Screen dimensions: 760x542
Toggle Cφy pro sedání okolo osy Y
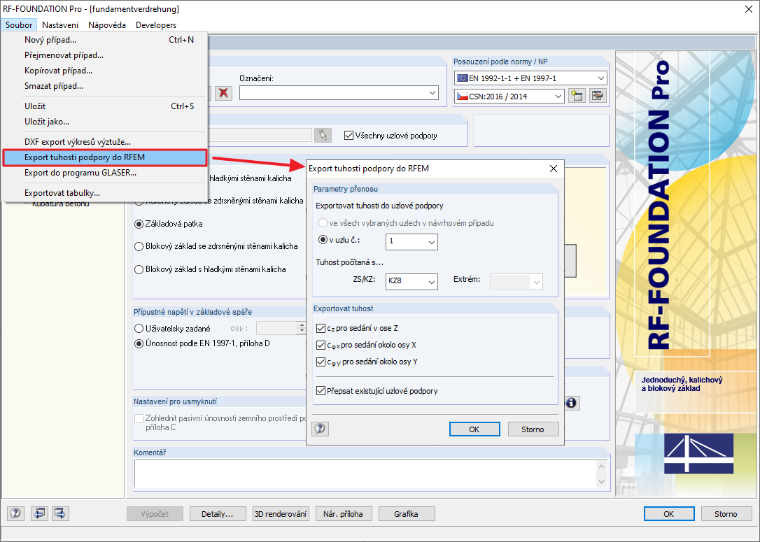coord(320,362)
